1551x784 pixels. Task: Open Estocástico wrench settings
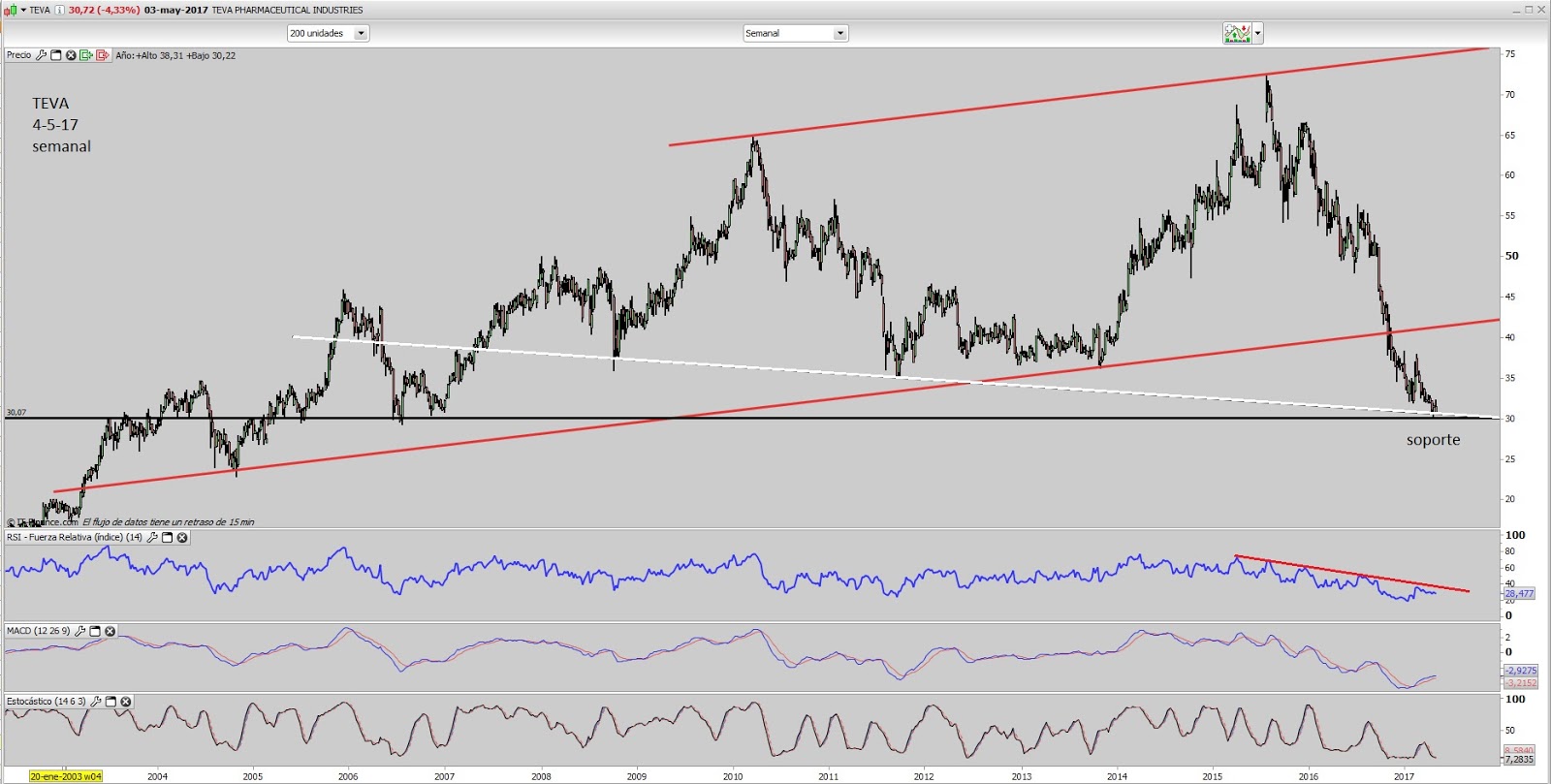click(x=96, y=701)
